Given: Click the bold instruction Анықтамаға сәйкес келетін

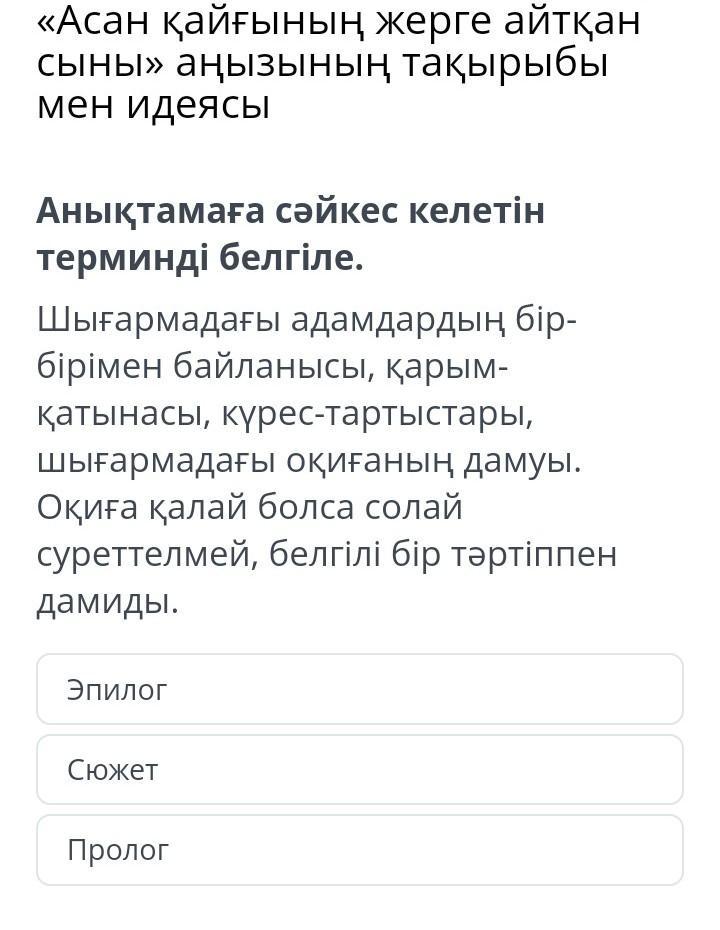Looking at the screenshot, I should (291, 211).
